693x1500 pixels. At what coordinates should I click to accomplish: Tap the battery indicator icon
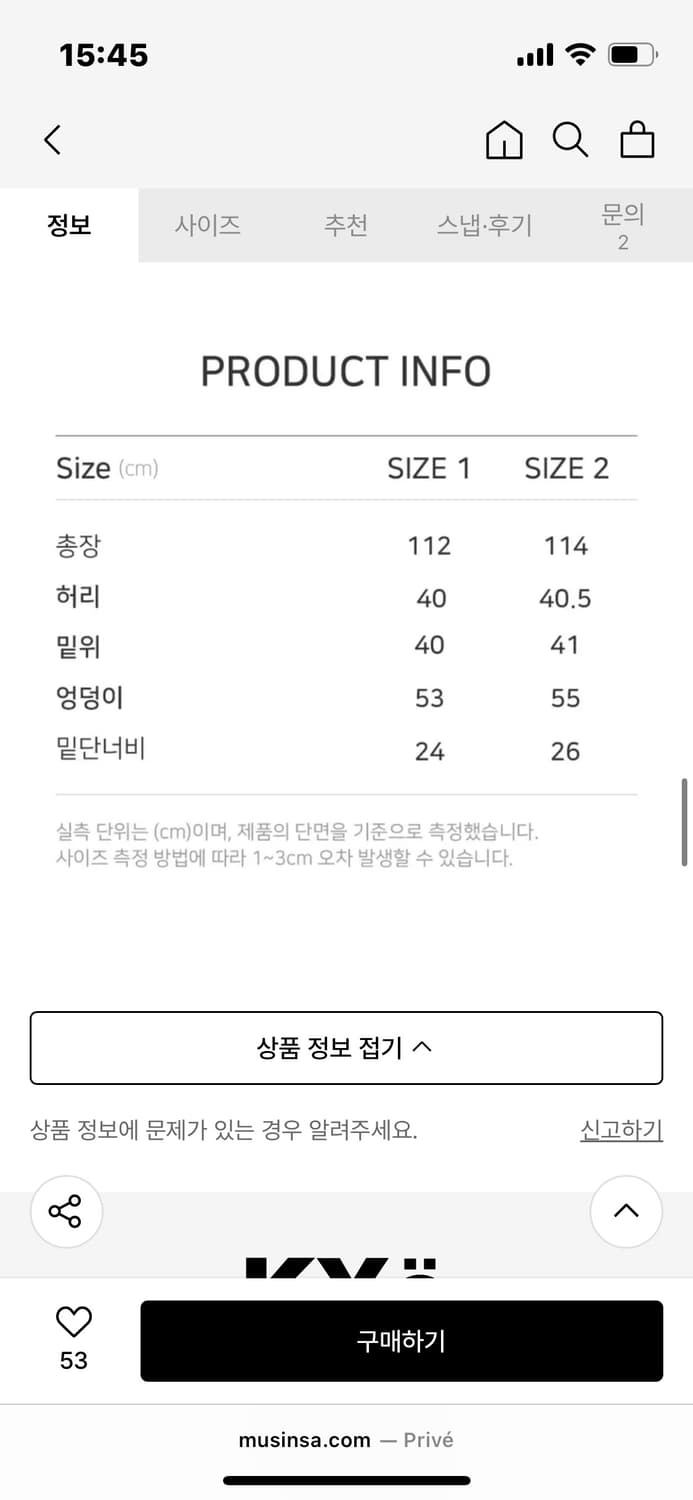pos(632,55)
